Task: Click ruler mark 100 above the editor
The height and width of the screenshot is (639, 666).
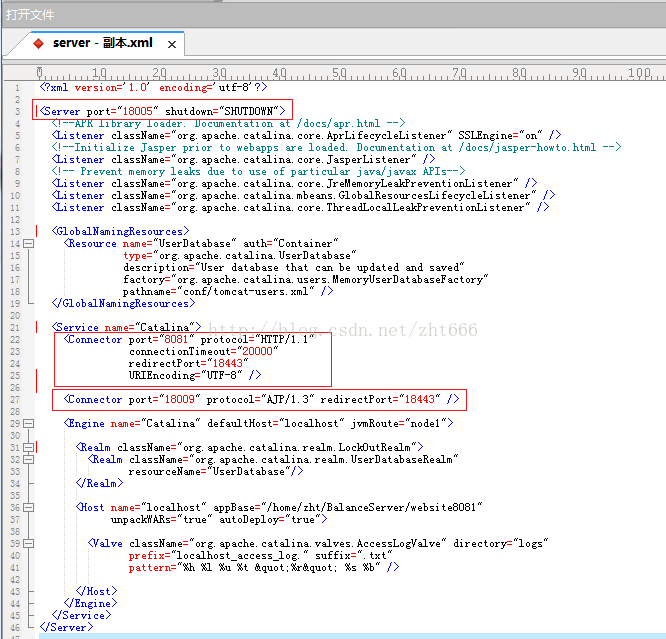Action: (640, 73)
